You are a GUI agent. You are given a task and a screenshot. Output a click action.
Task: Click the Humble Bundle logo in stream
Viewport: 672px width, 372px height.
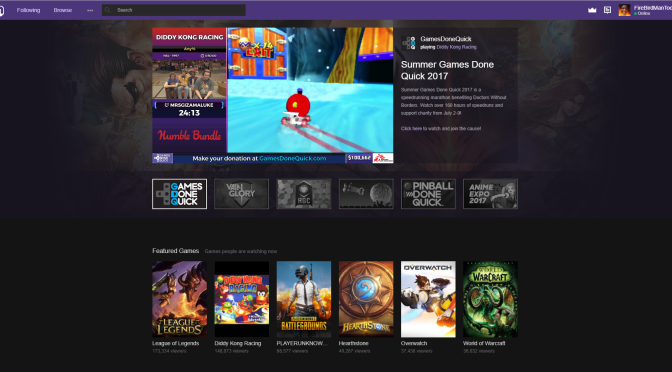coord(189,135)
